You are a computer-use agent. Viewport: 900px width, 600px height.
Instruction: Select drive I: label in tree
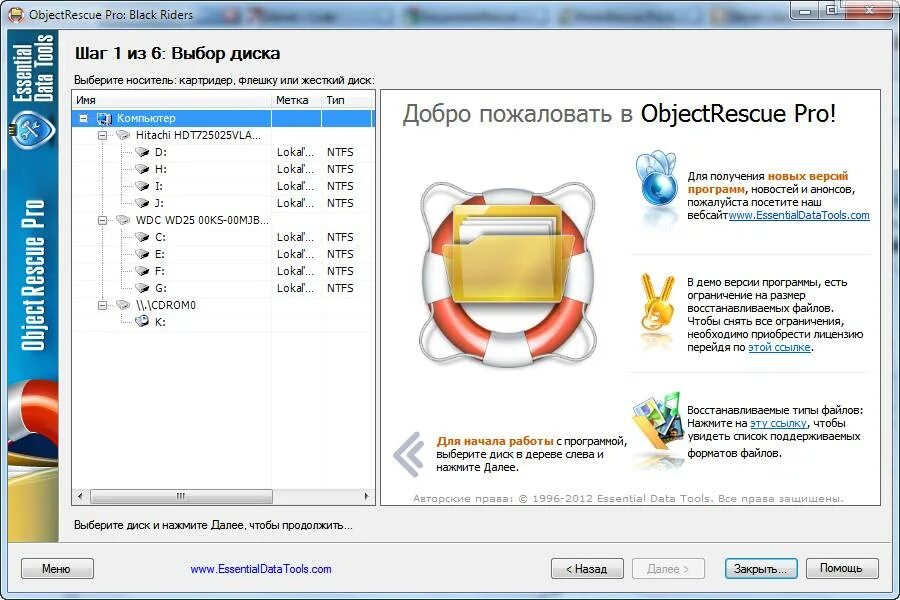[159, 186]
